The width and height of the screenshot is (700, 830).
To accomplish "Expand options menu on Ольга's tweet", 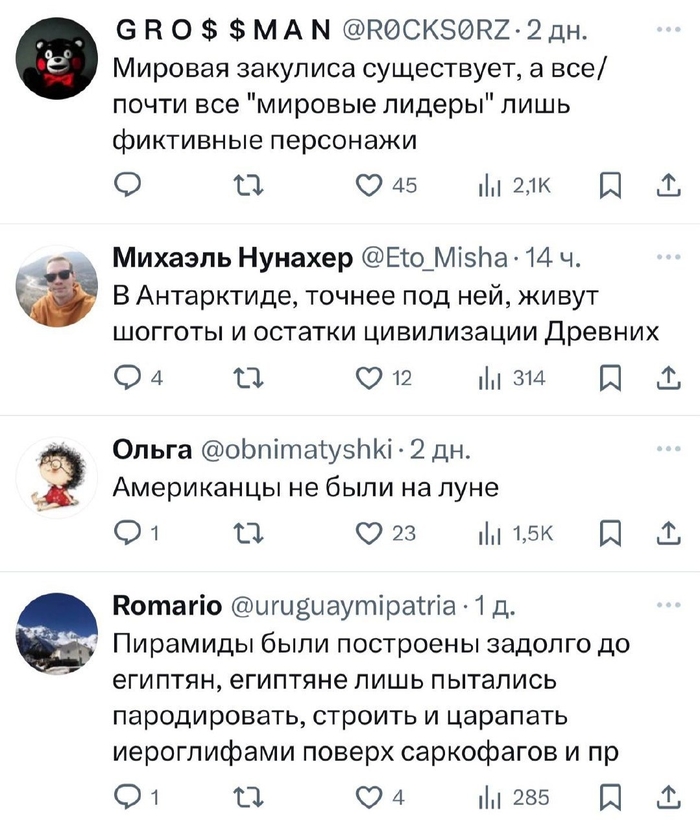I will point(666,450).
